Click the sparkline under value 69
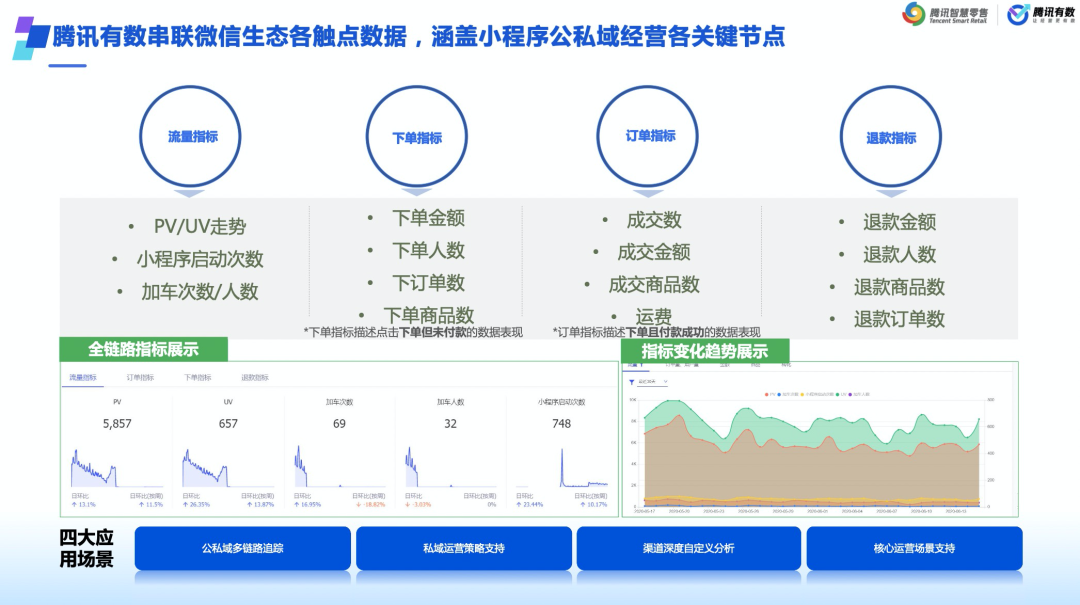1080x605 pixels. pos(339,466)
